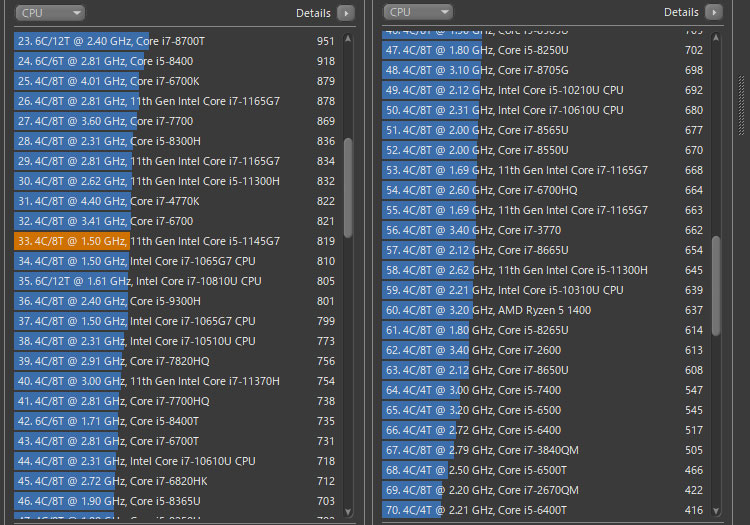This screenshot has width=750, height=525.
Task: Select rank 56 Core i7-3770 row
Action: tap(543, 230)
